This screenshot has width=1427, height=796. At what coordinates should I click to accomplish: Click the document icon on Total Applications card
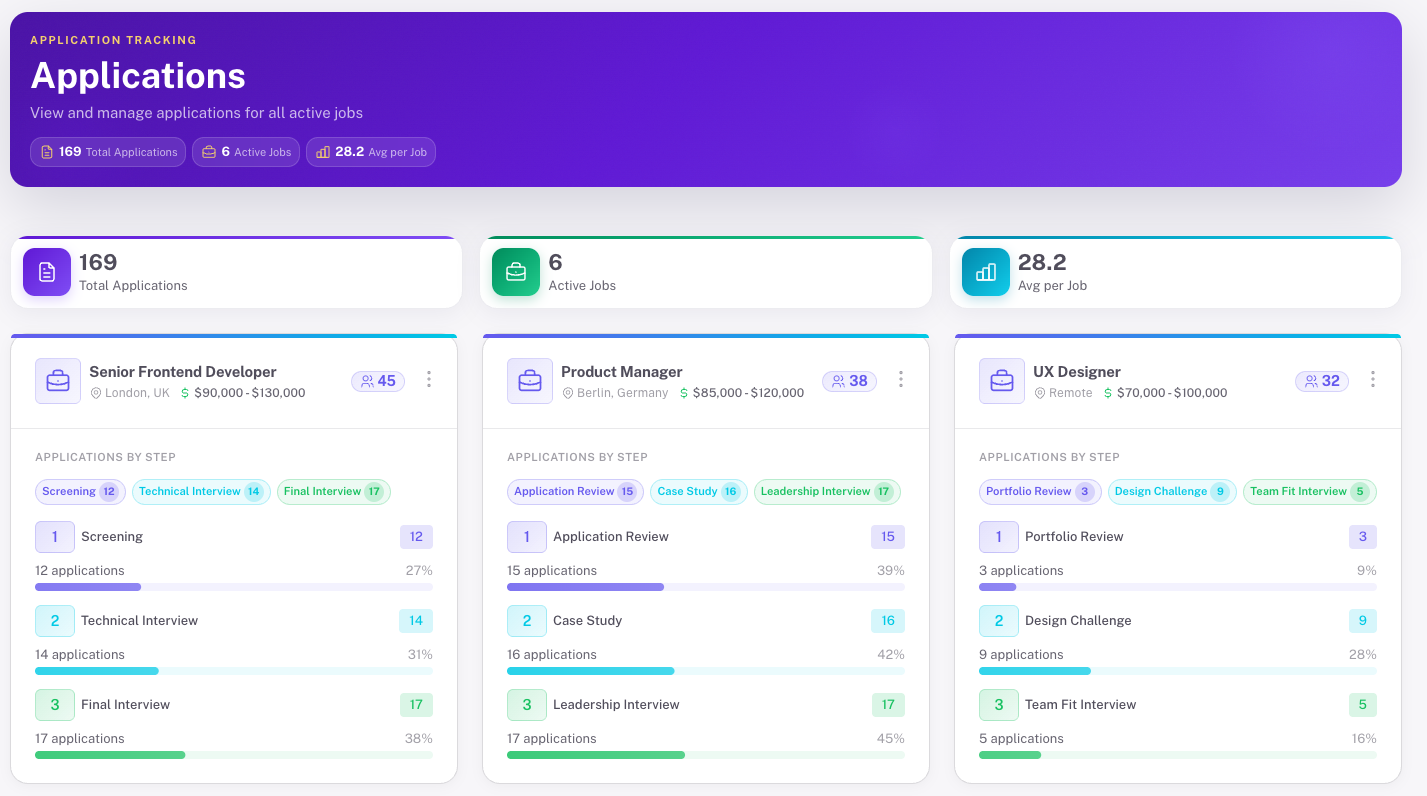(46, 271)
